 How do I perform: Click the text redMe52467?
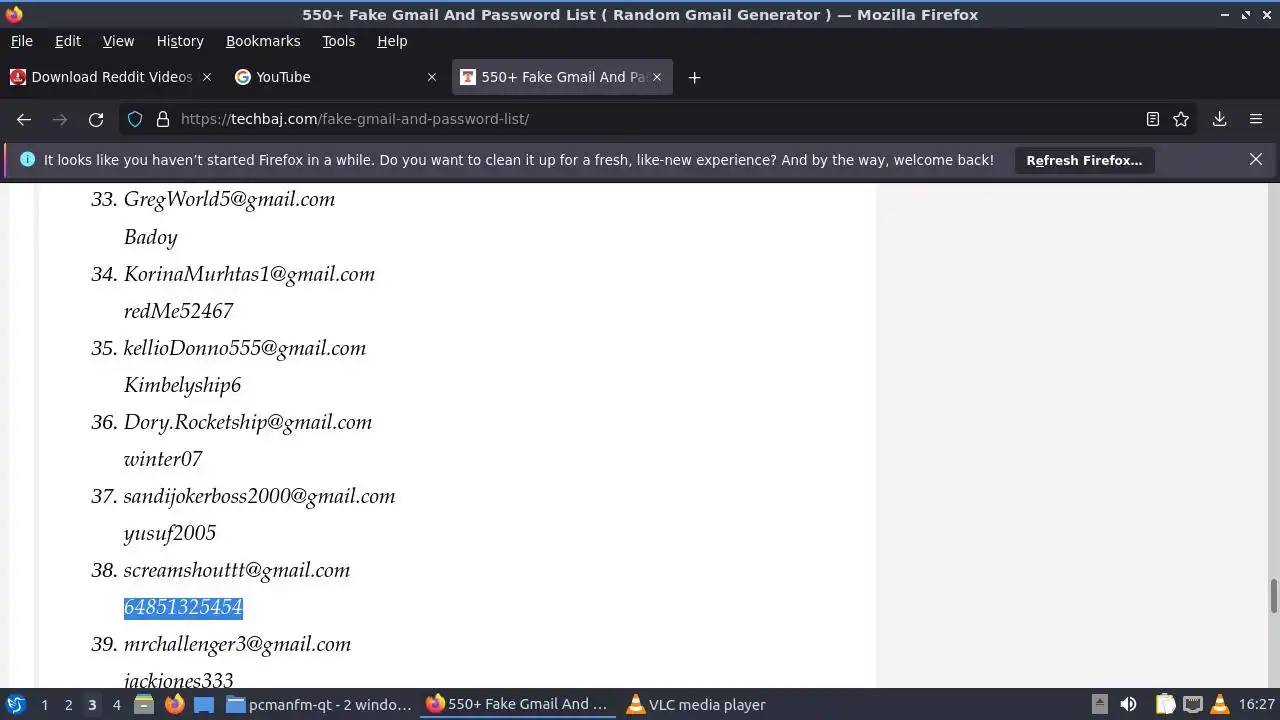(178, 311)
